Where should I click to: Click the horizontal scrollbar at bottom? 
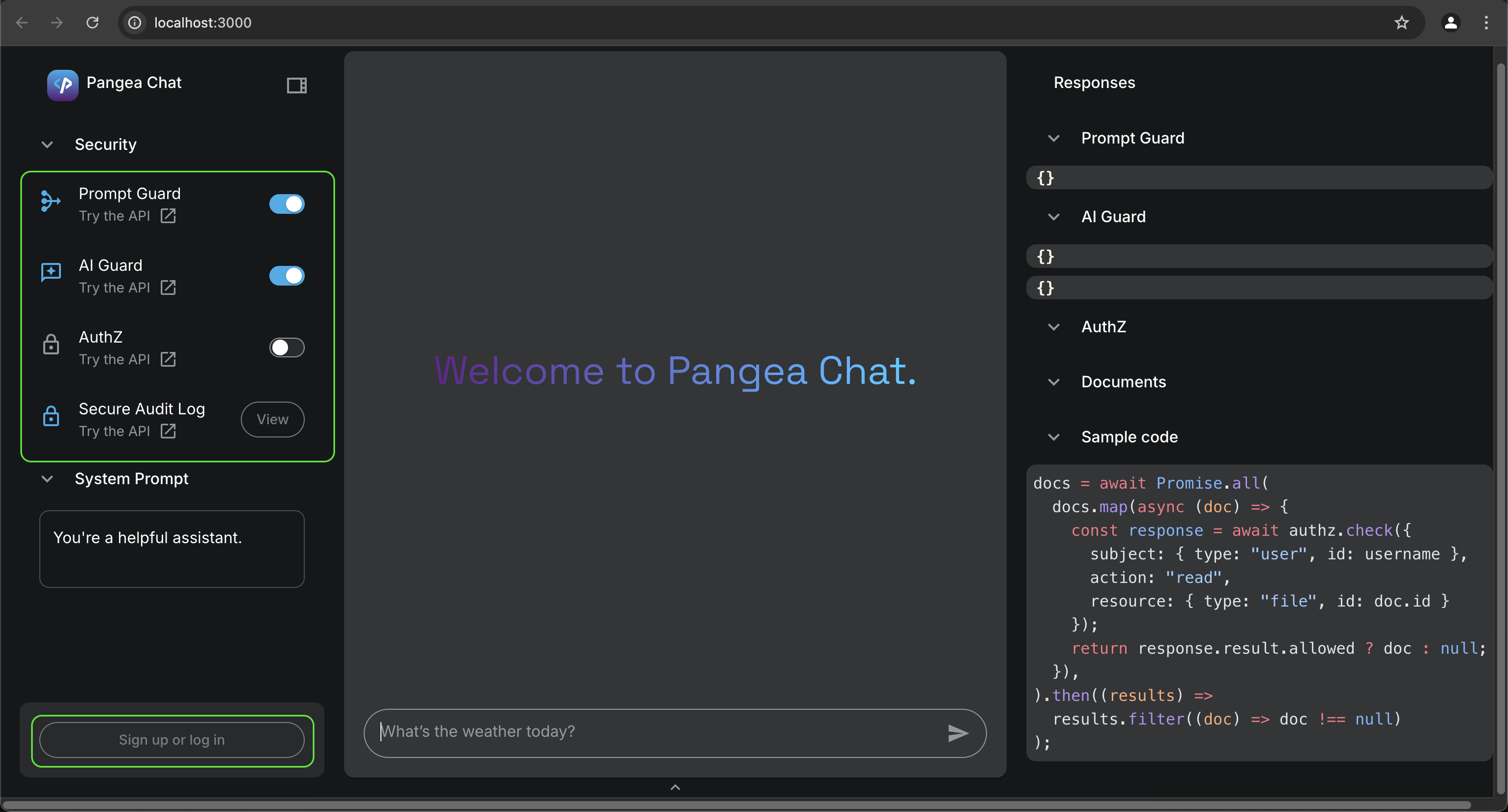tap(736, 806)
